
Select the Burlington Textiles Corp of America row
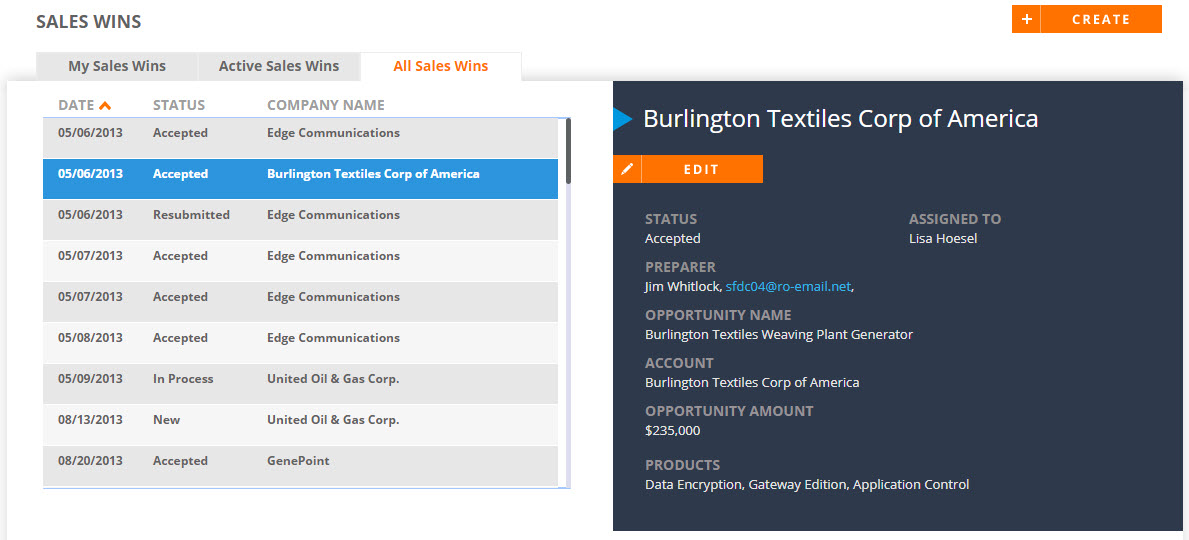[x=300, y=178]
